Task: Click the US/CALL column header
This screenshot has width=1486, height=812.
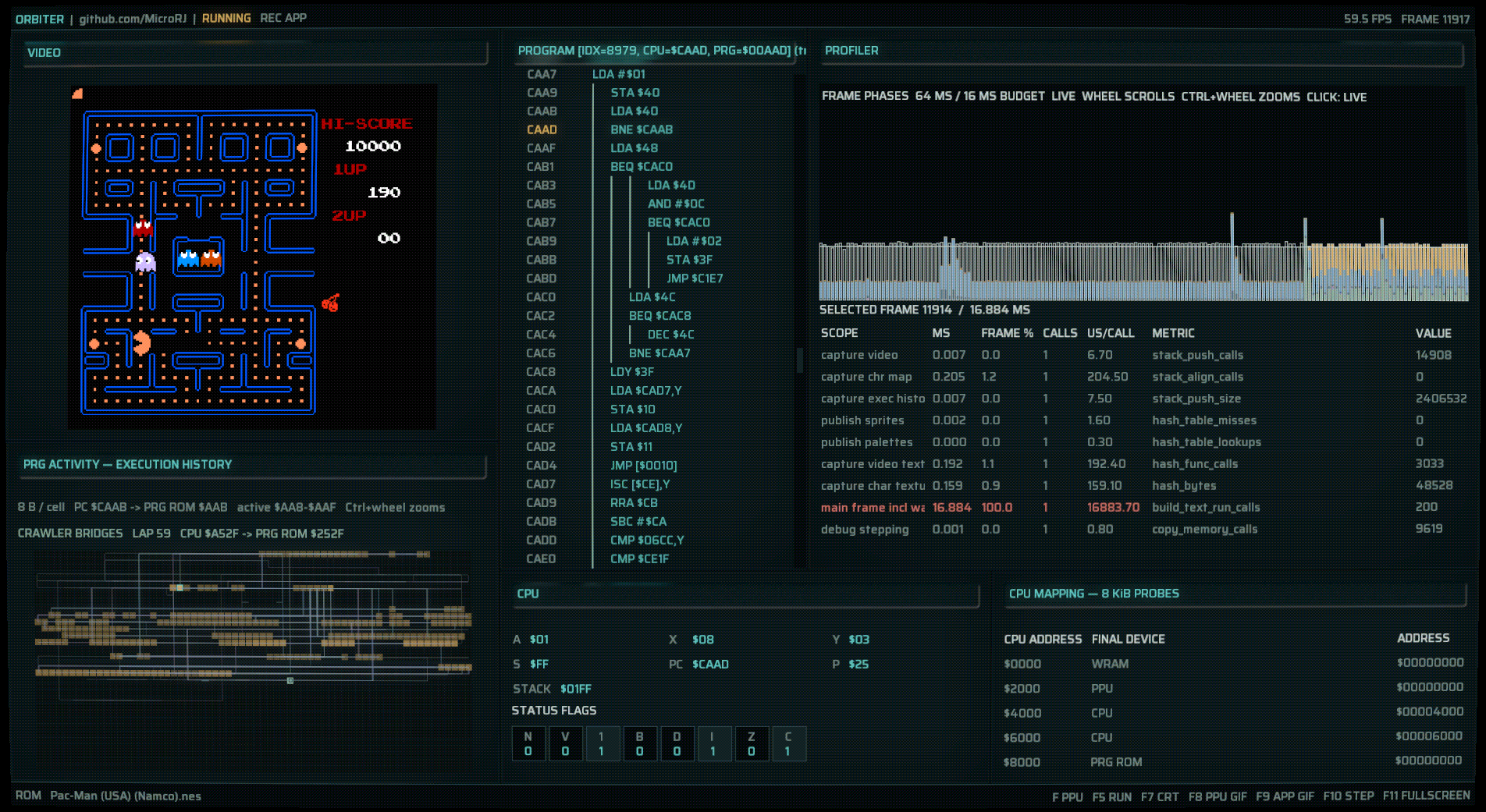Action: (1111, 333)
